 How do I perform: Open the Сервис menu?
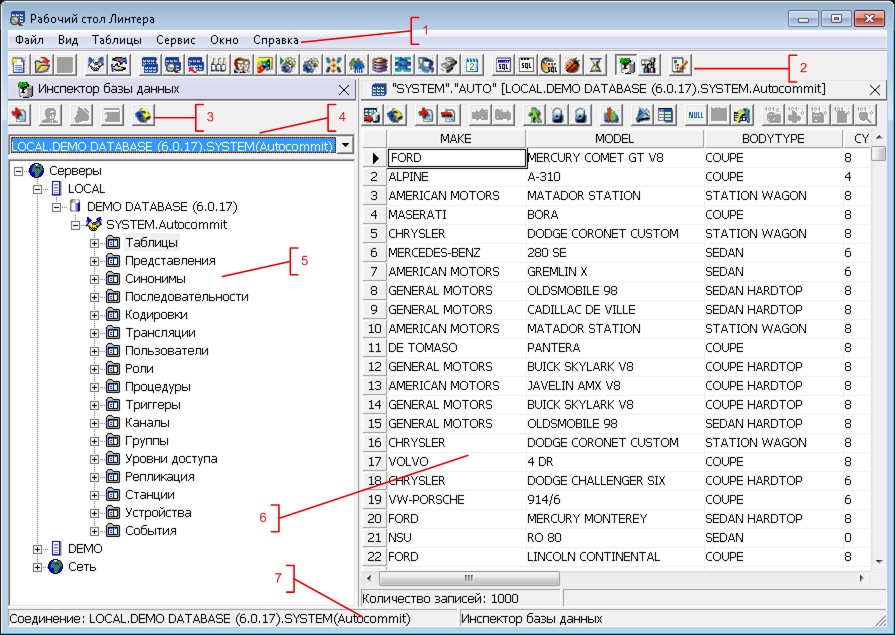pos(176,40)
